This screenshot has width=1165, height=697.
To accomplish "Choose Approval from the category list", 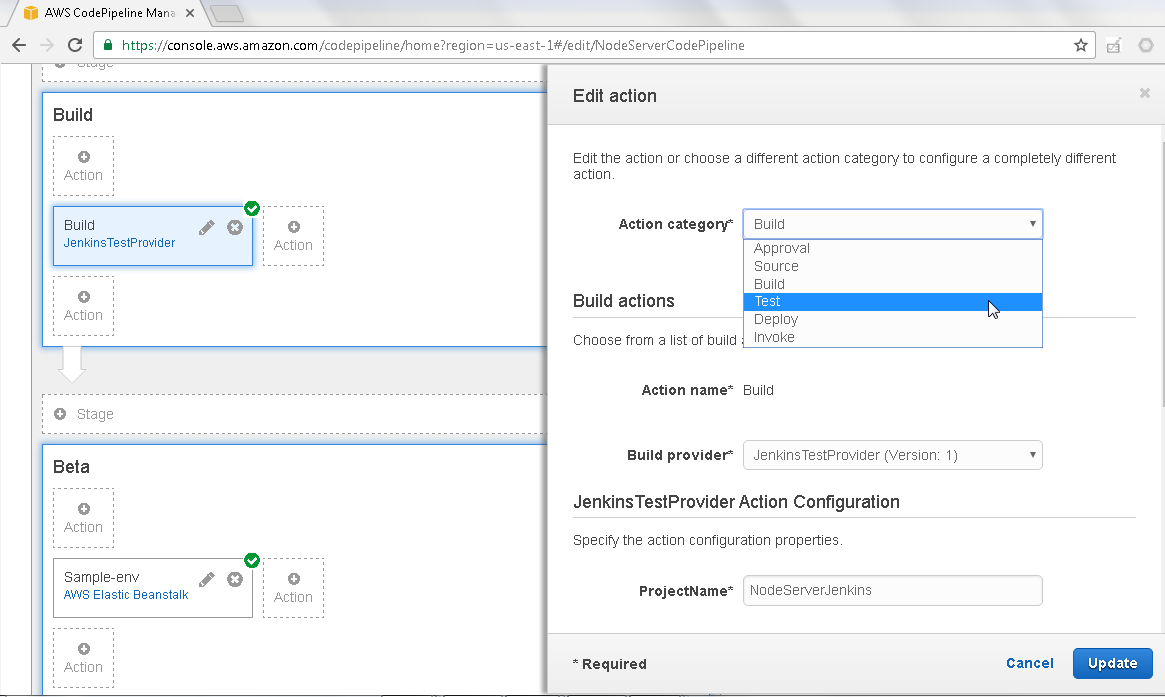I will click(x=892, y=248).
